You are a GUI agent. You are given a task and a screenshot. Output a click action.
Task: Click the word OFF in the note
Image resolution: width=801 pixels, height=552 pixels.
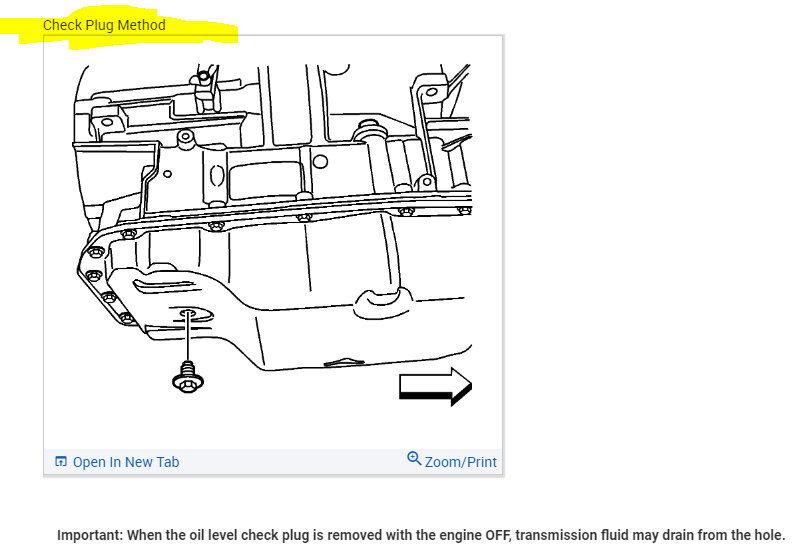pos(498,535)
